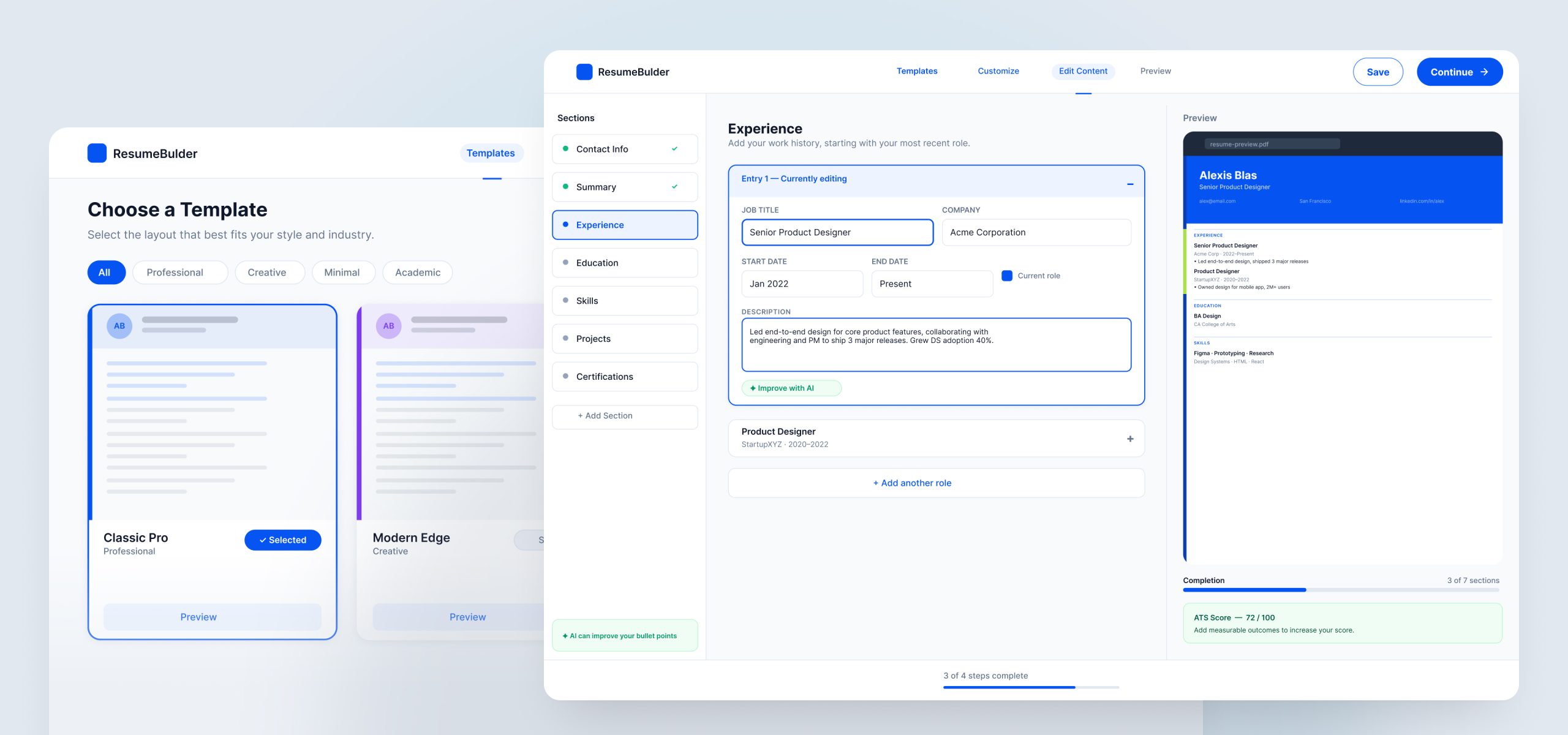Viewport: 1568px width, 735px height.
Task: Filter templates by Minimal
Action: point(344,272)
